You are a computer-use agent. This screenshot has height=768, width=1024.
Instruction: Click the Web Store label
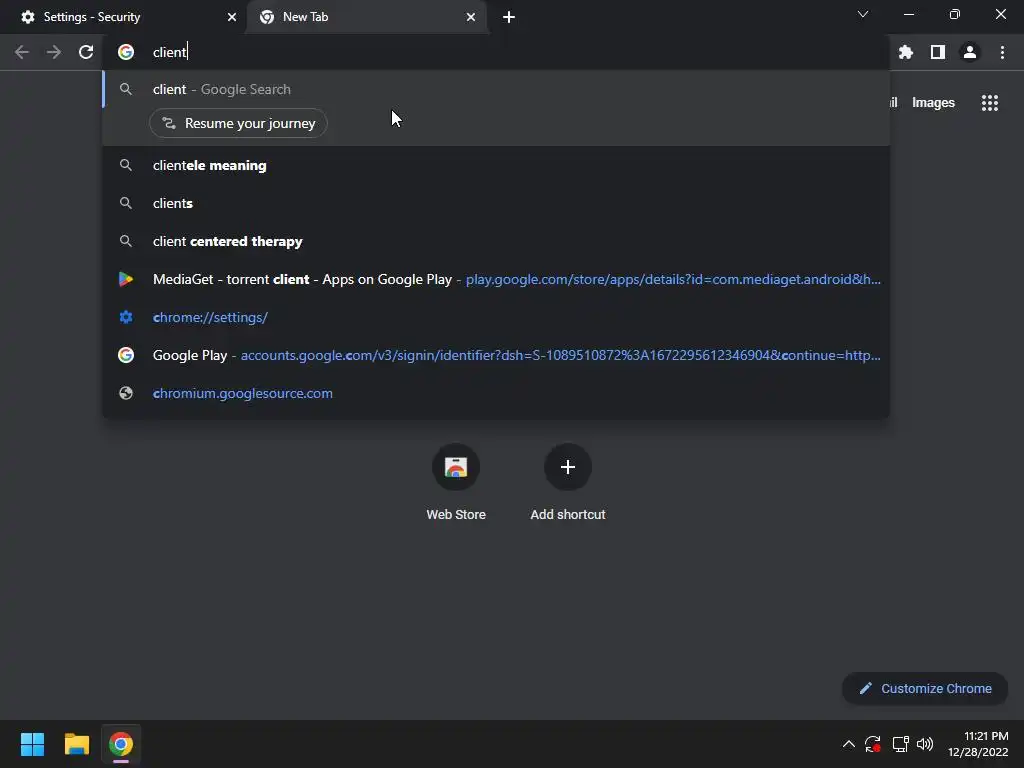(x=456, y=515)
